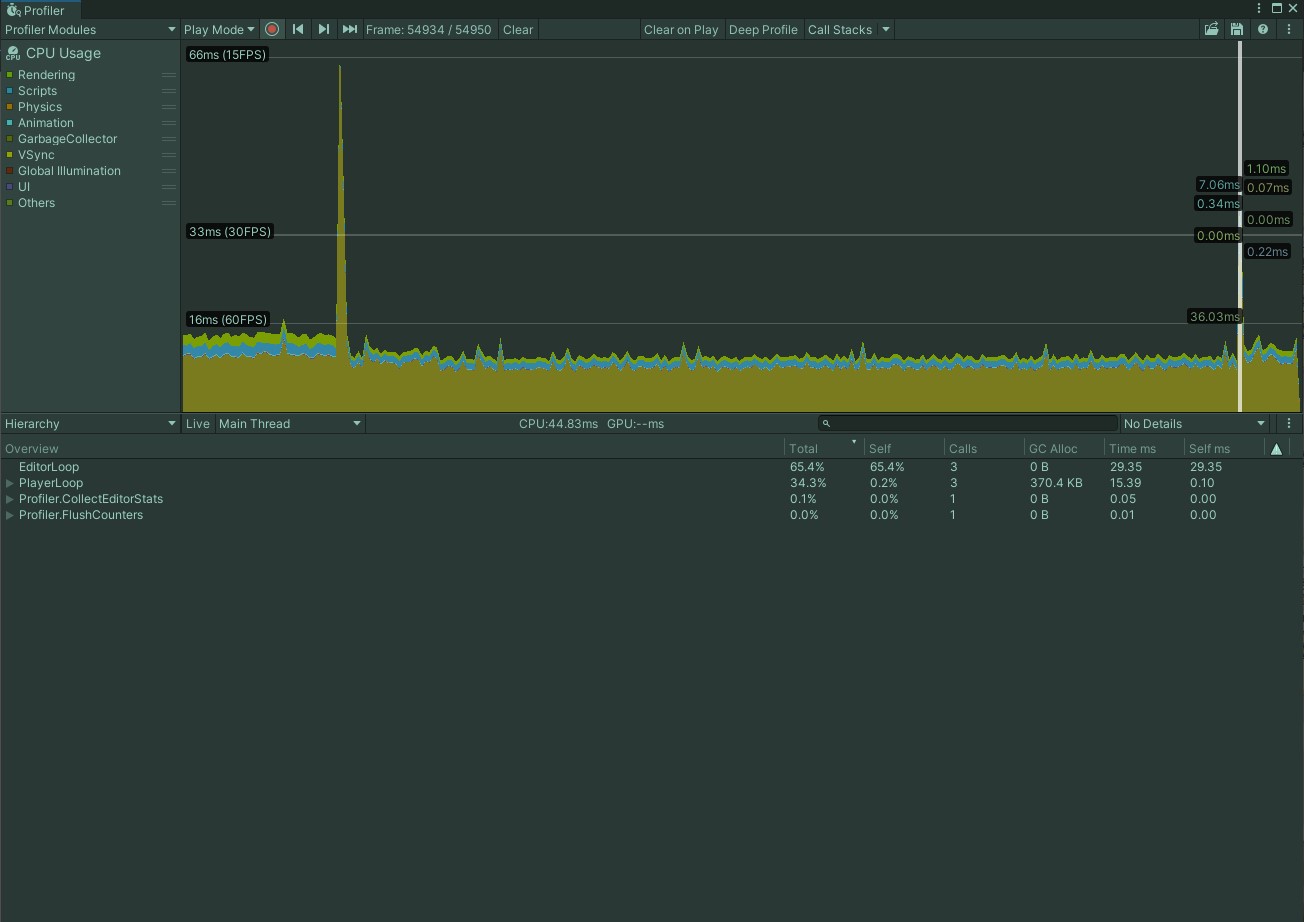Image resolution: width=1304 pixels, height=922 pixels.
Task: Open the hierarchy pane kebab menu
Action: click(1288, 424)
